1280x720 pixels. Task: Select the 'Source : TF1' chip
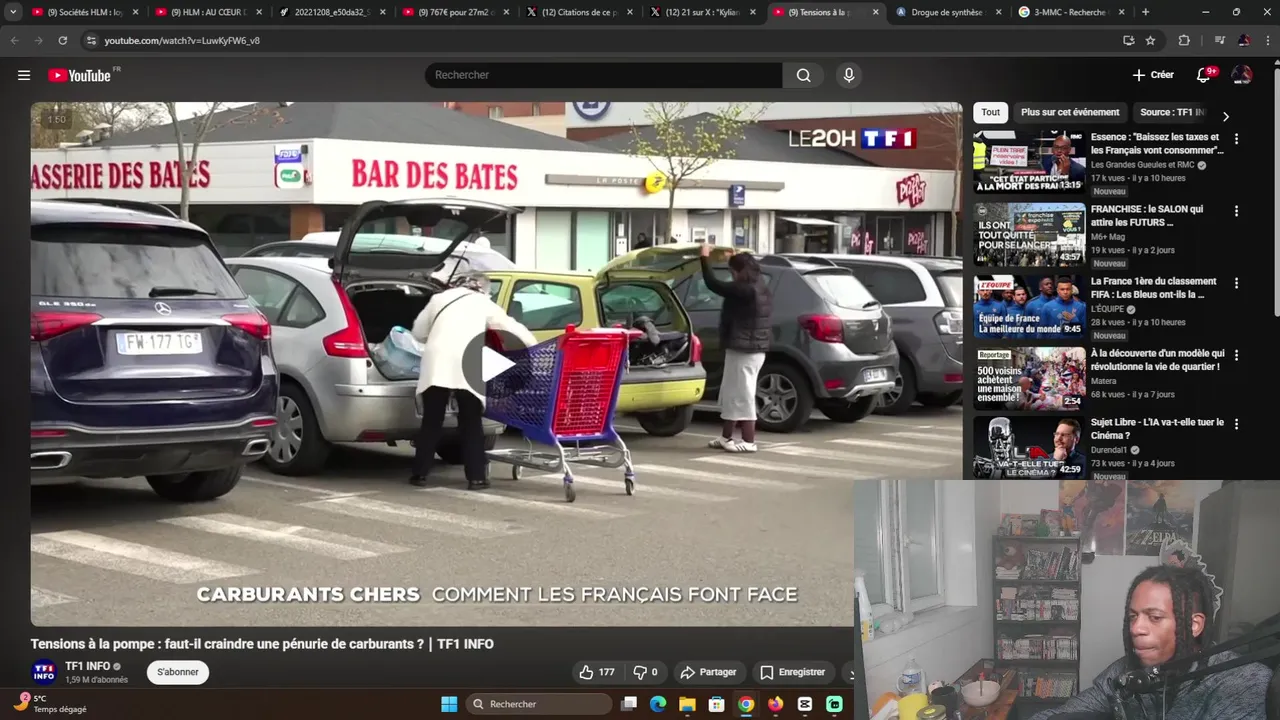[1172, 112]
